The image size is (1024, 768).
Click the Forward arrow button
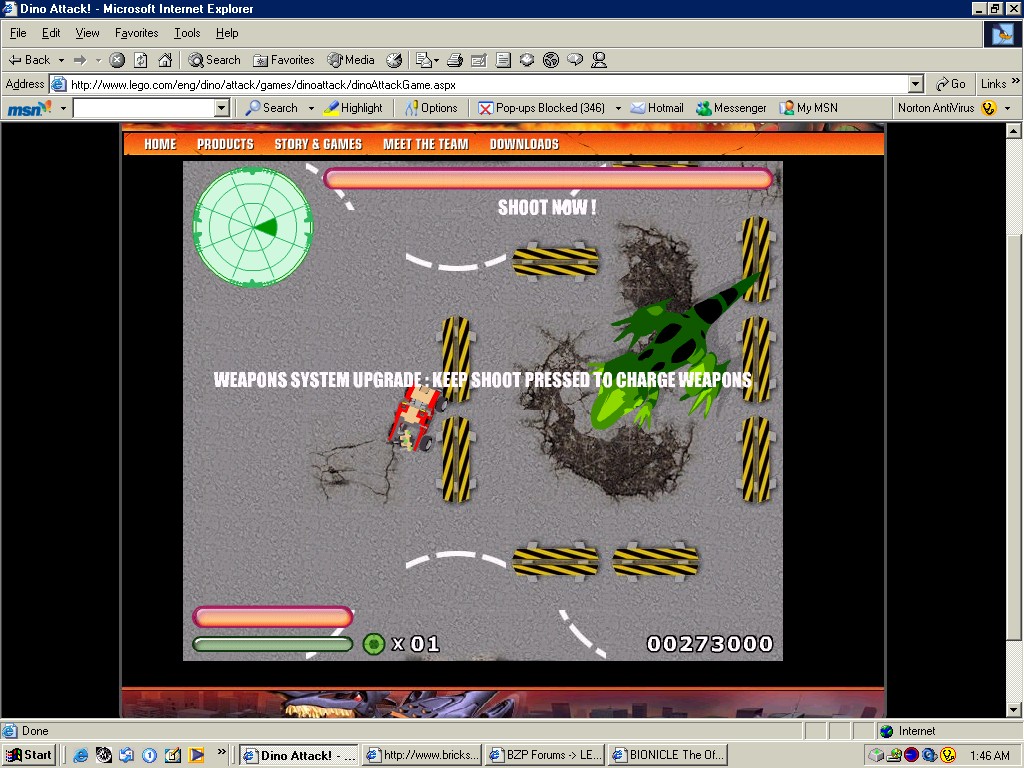coord(80,60)
